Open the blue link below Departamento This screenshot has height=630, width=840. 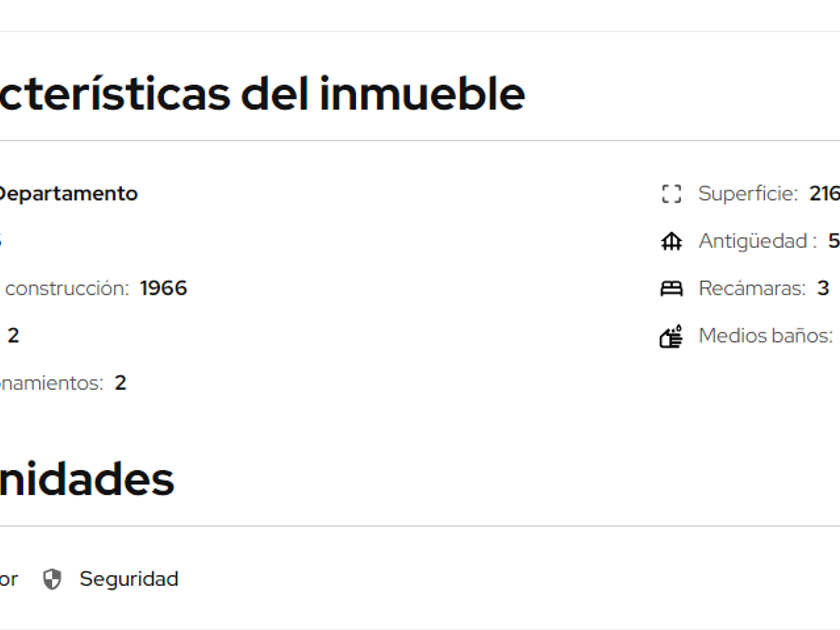pyautogui.click(x=1, y=241)
